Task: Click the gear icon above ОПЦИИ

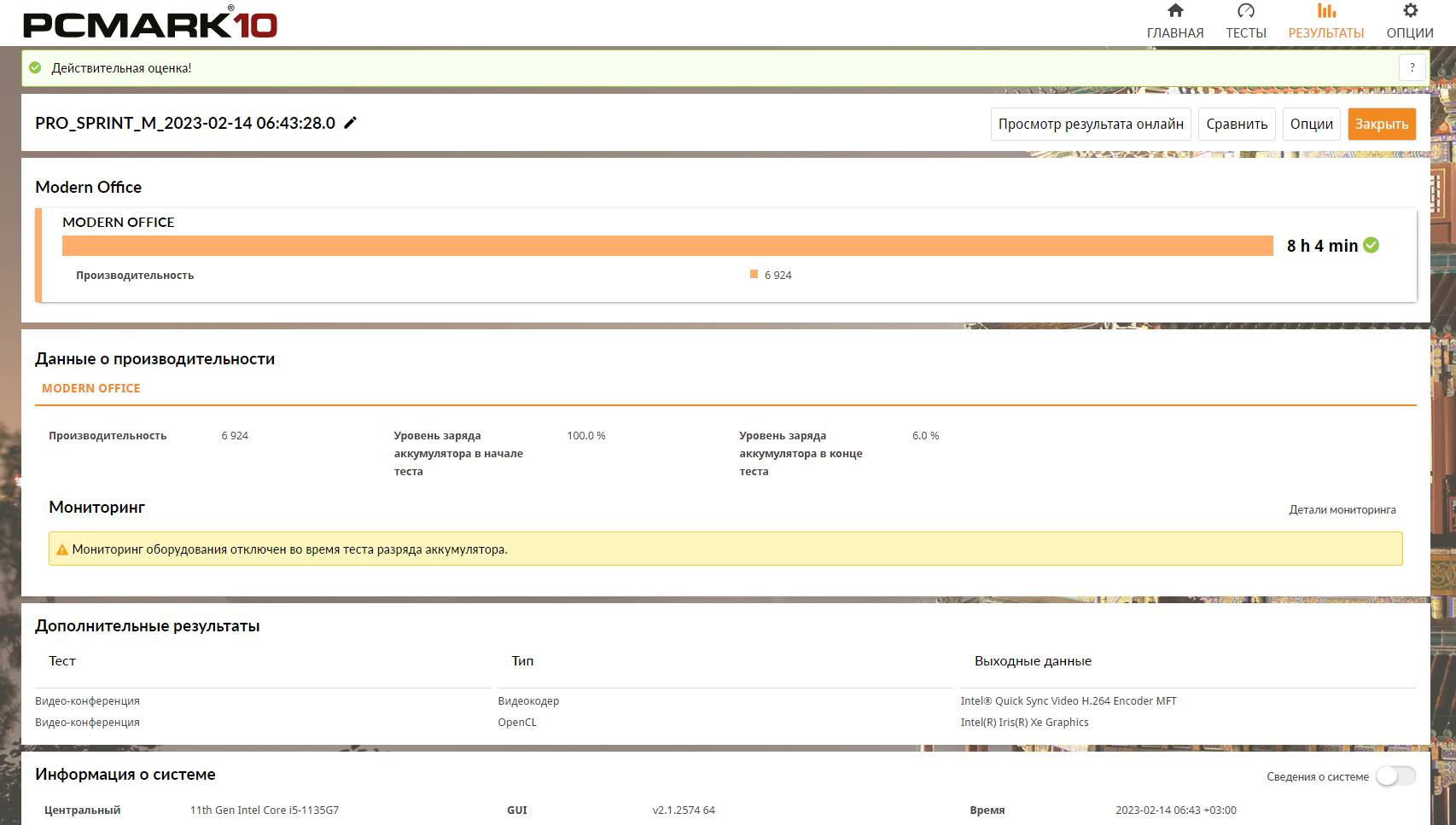Action: (1410, 10)
